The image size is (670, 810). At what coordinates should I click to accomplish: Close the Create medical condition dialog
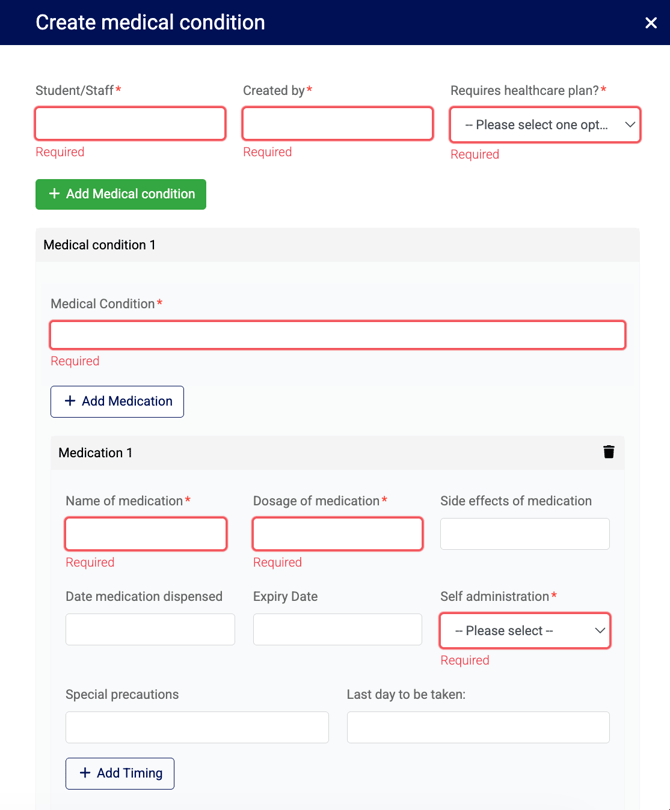[x=651, y=23]
